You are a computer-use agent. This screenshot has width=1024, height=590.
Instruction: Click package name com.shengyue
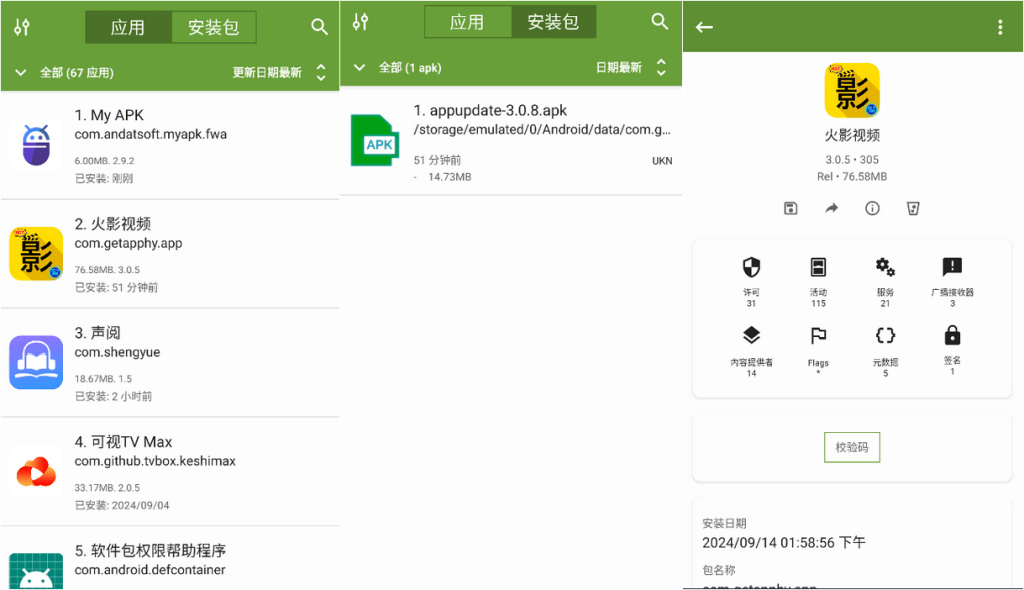point(117,352)
